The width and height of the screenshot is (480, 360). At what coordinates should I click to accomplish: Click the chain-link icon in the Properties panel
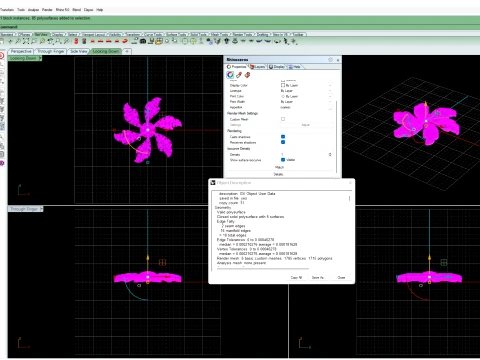(239, 75)
